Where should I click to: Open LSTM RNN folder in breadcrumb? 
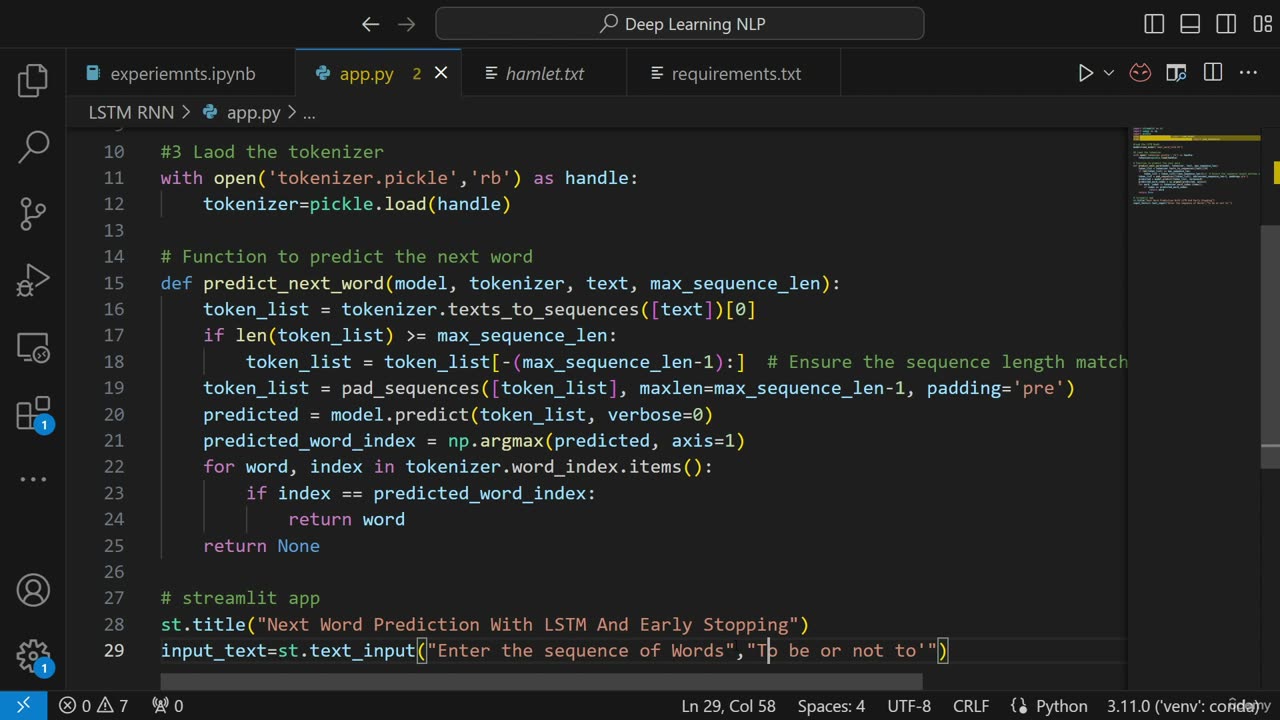131,112
